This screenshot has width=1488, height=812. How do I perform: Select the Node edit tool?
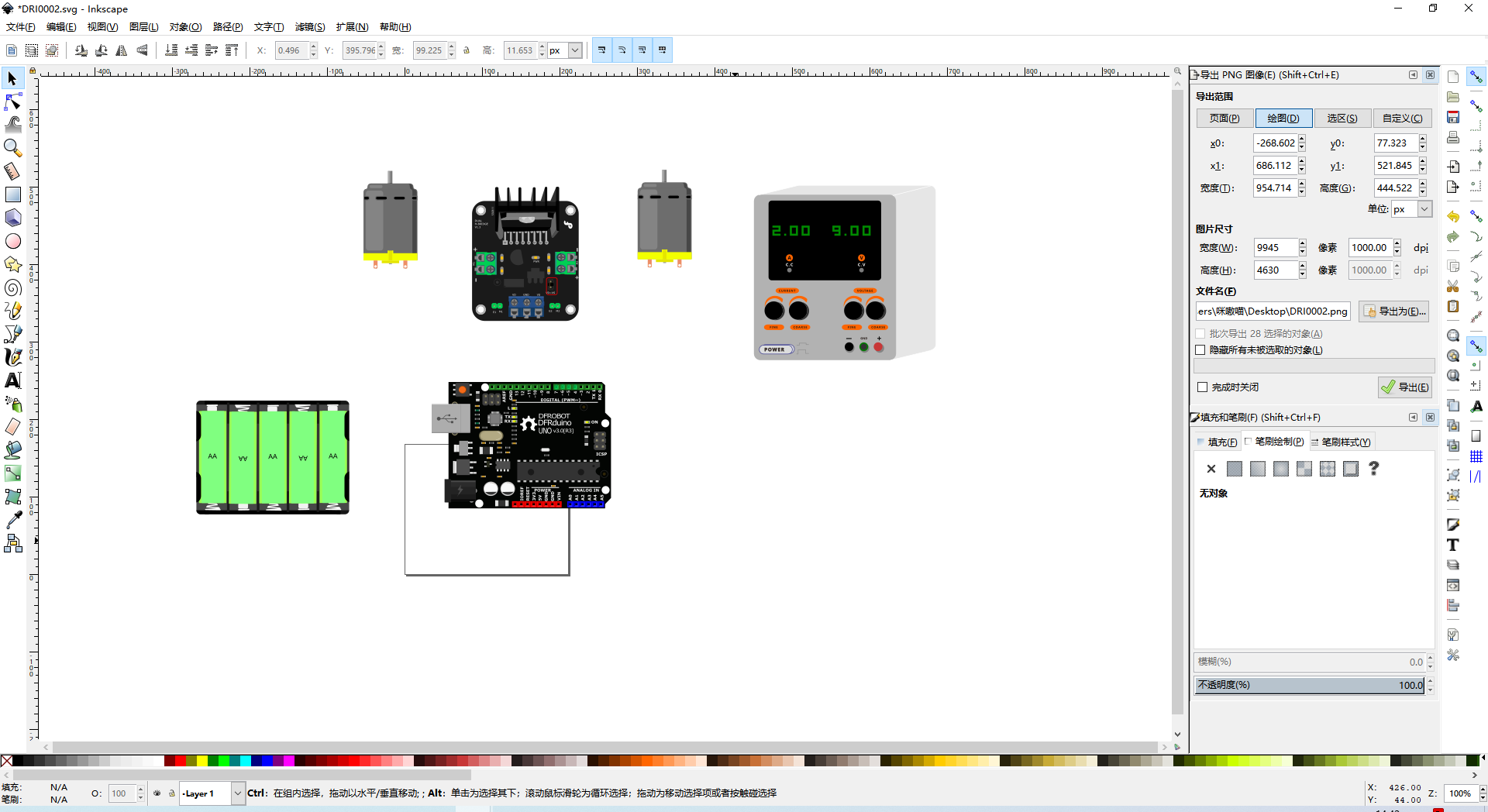pyautogui.click(x=12, y=101)
